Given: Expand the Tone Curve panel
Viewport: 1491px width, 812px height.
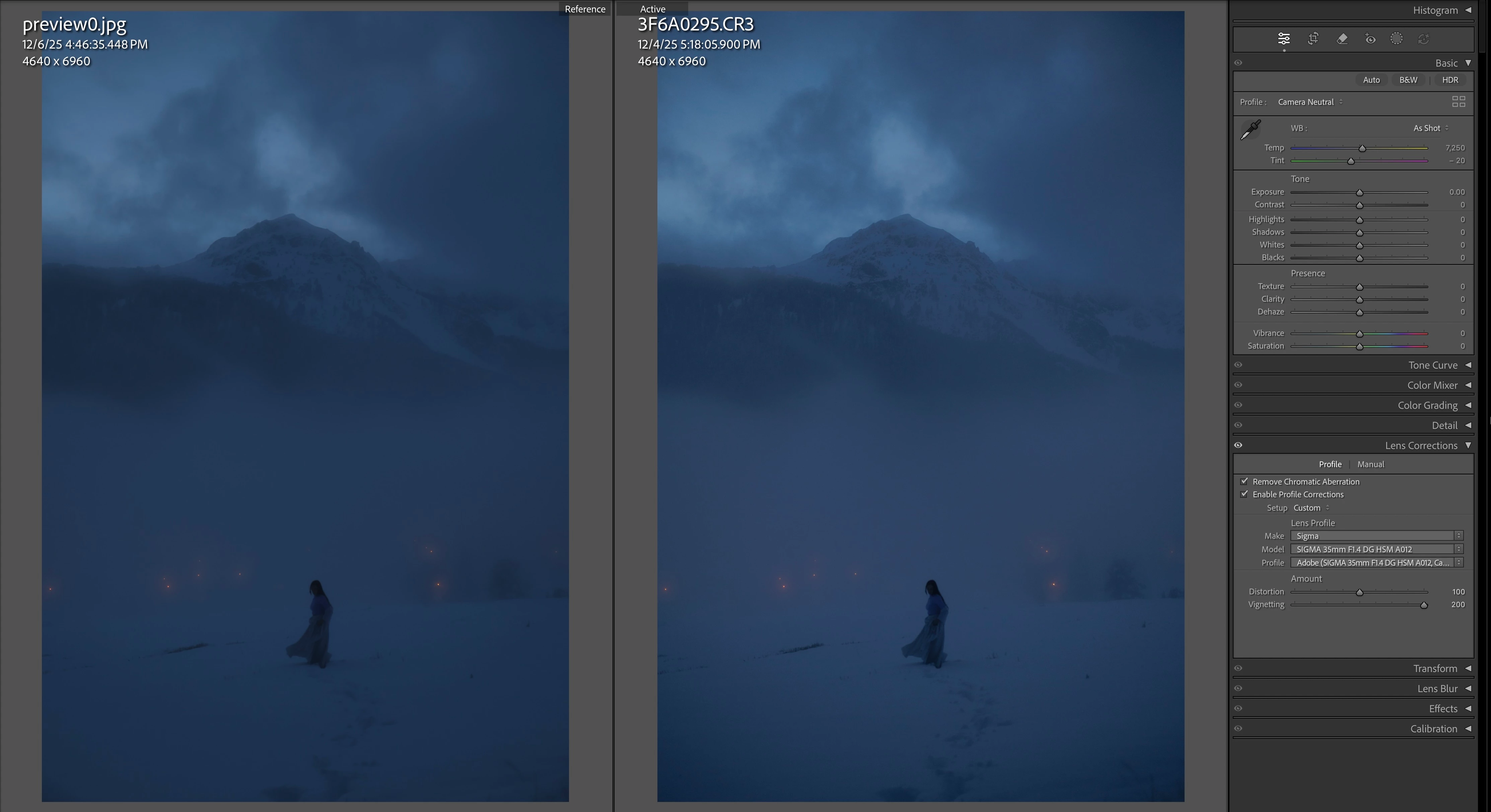Looking at the screenshot, I should click(1468, 365).
